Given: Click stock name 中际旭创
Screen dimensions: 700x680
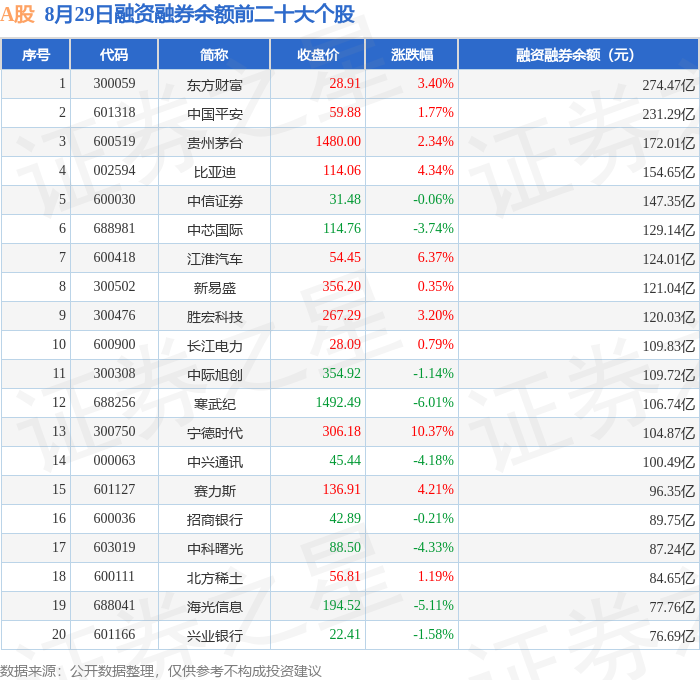Looking at the screenshot, I should tap(215, 375).
